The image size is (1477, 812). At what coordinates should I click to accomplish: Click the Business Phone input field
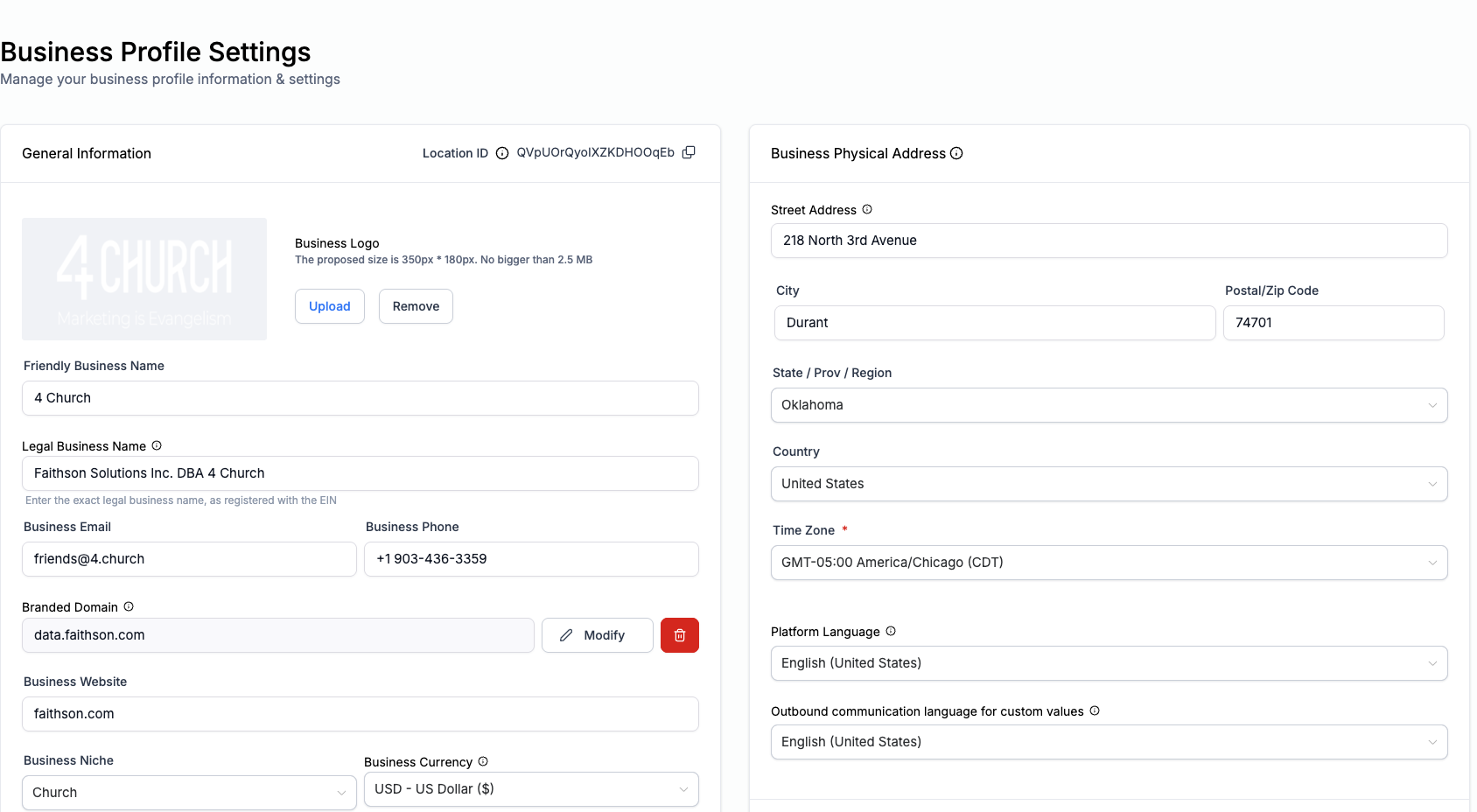click(531, 559)
